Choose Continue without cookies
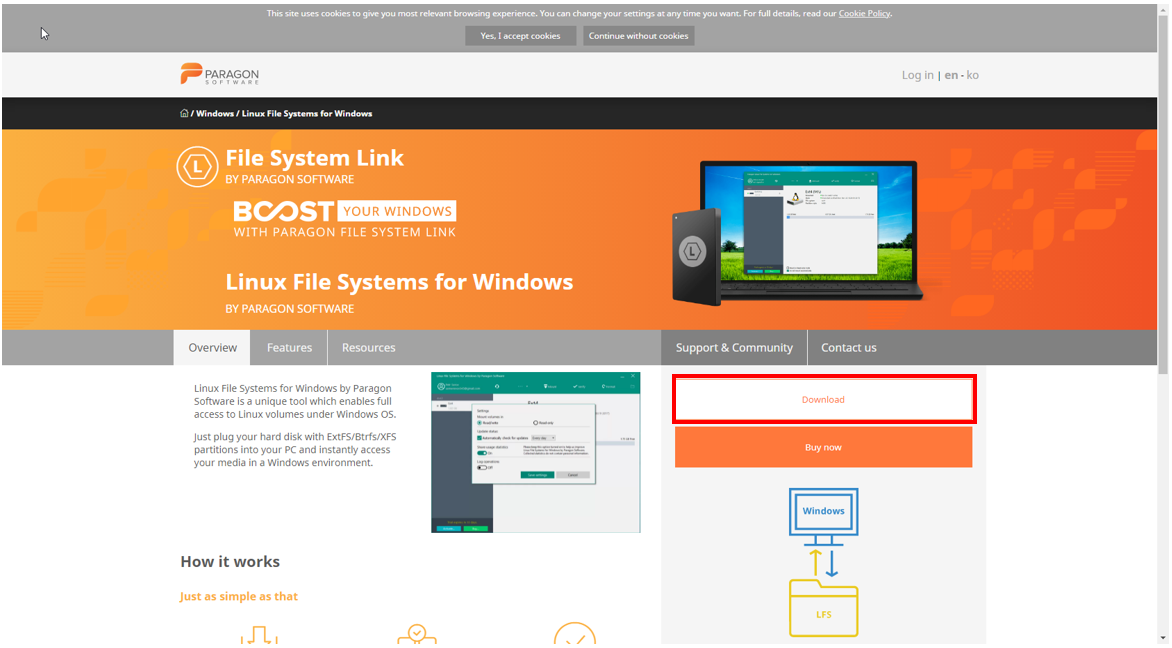This screenshot has width=1172, height=648. [638, 36]
